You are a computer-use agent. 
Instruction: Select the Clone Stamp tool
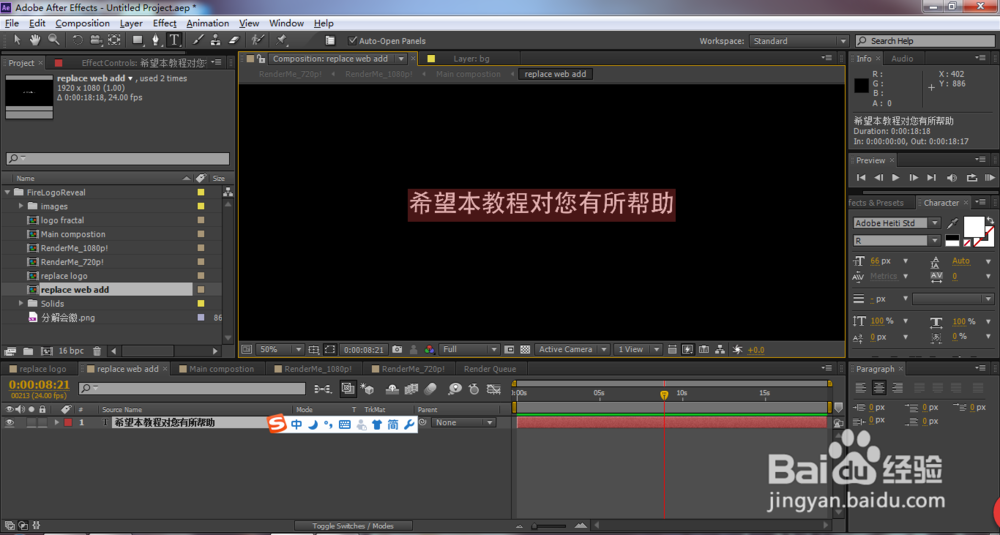(x=216, y=40)
